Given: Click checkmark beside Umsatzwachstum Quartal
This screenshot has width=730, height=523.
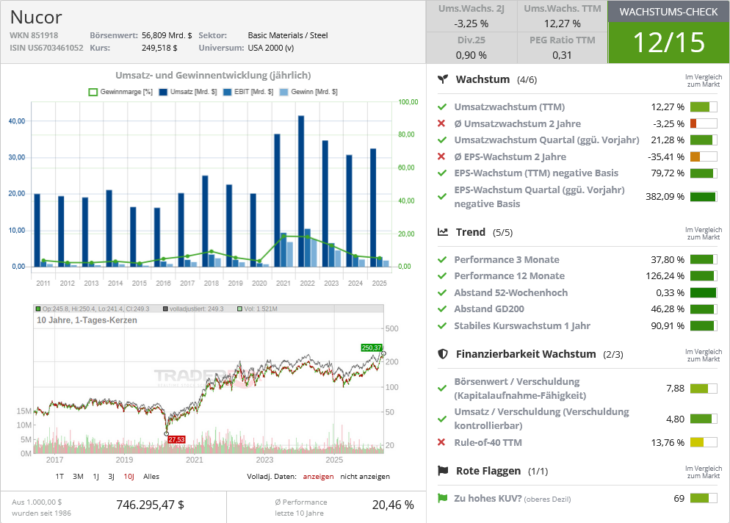Looking at the screenshot, I should point(442,140).
